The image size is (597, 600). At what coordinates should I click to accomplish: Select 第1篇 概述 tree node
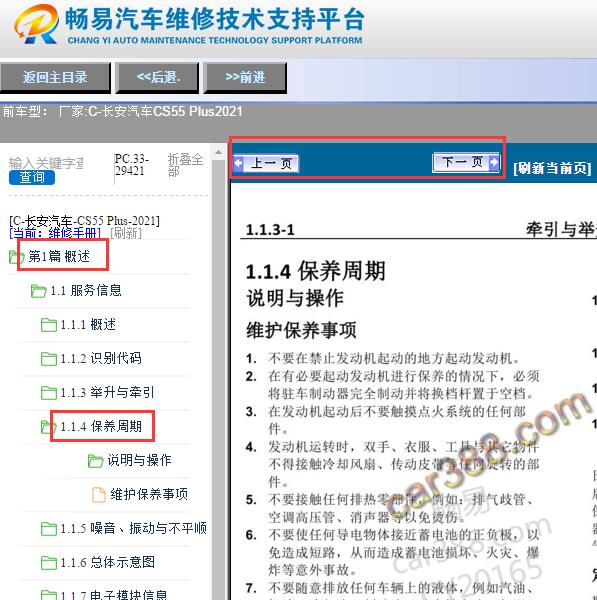pos(59,256)
